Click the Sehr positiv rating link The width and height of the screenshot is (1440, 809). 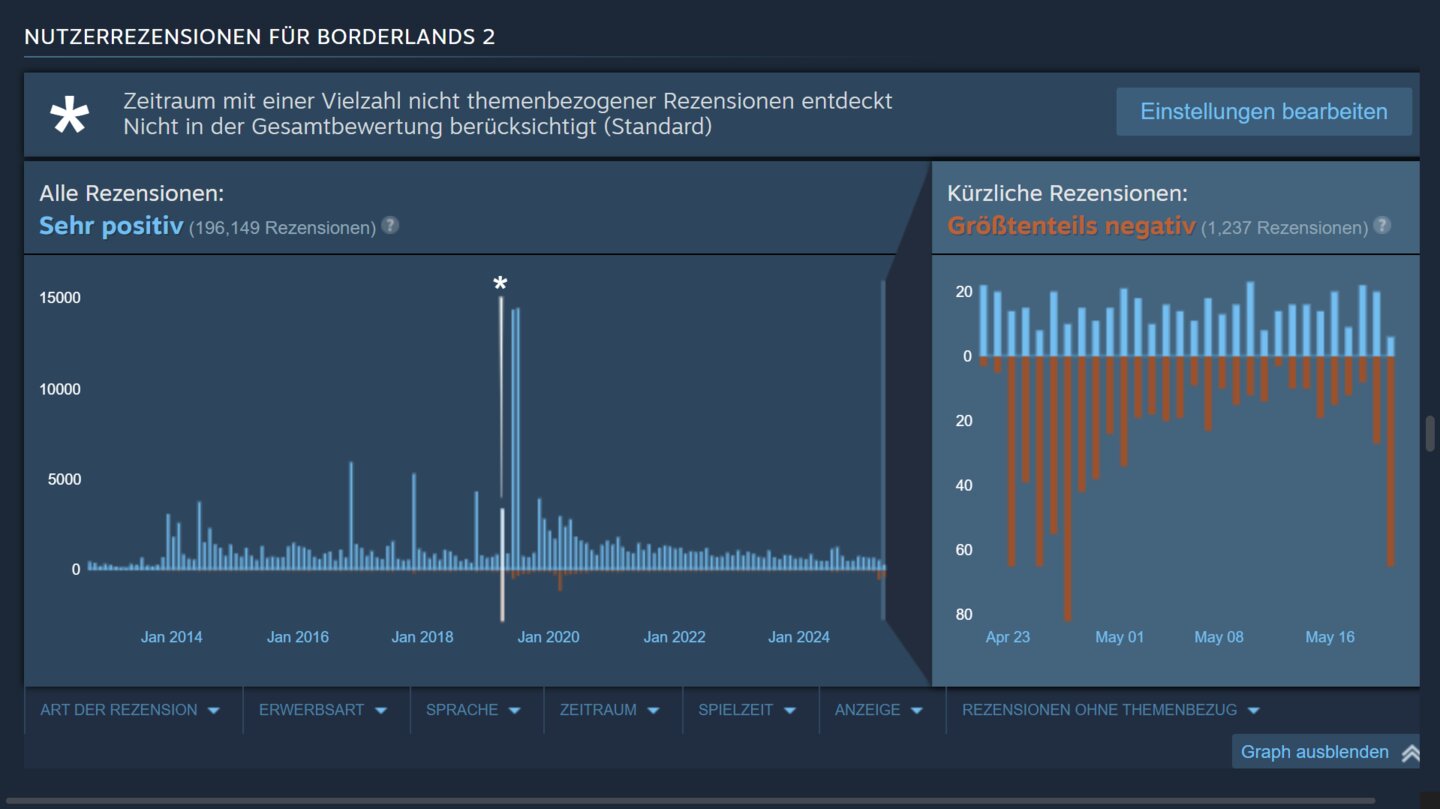[111, 226]
